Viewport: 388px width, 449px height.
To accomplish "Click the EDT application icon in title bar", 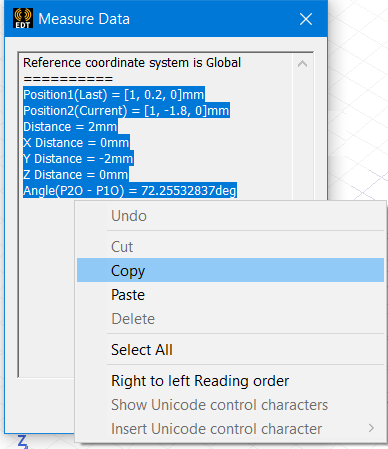I will point(23,18).
